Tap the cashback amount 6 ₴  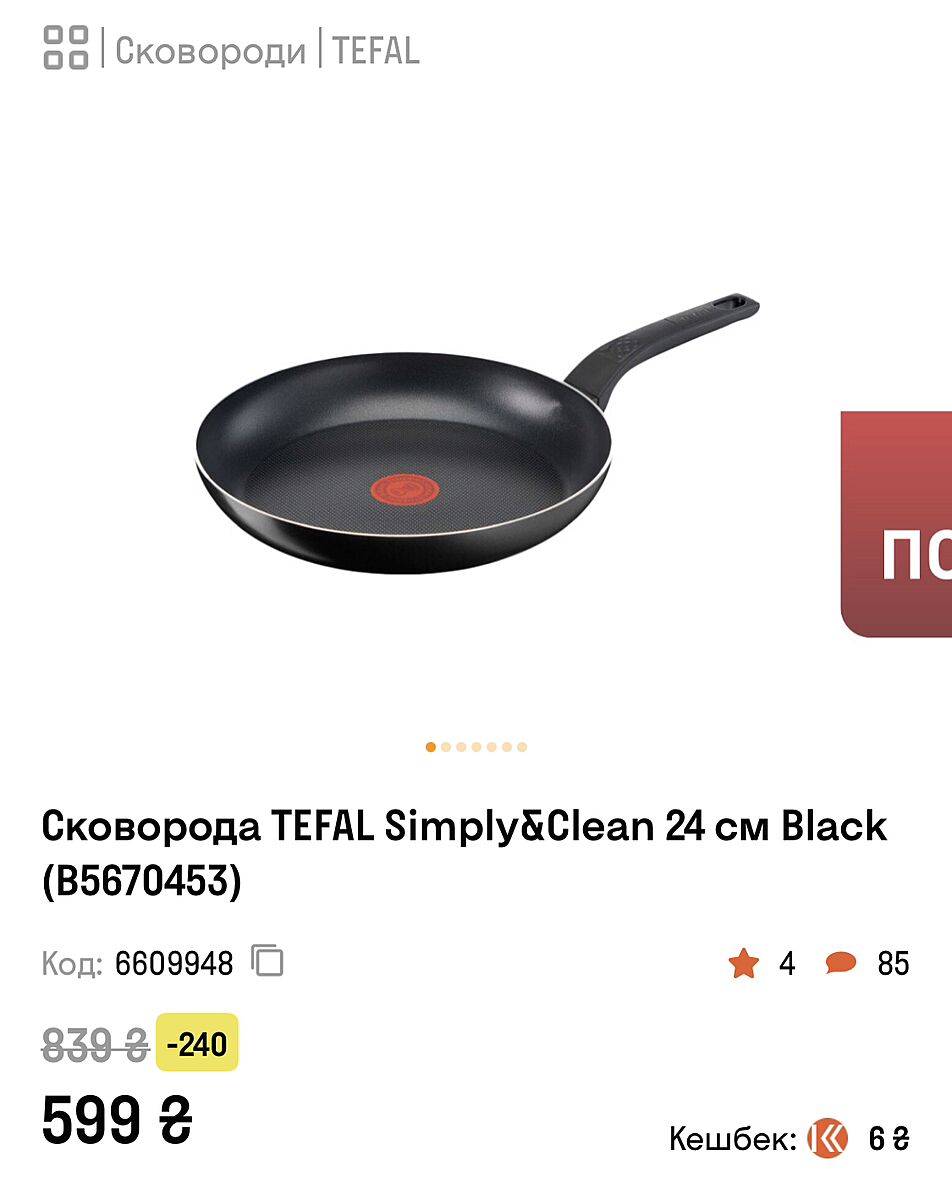[x=889, y=1139]
